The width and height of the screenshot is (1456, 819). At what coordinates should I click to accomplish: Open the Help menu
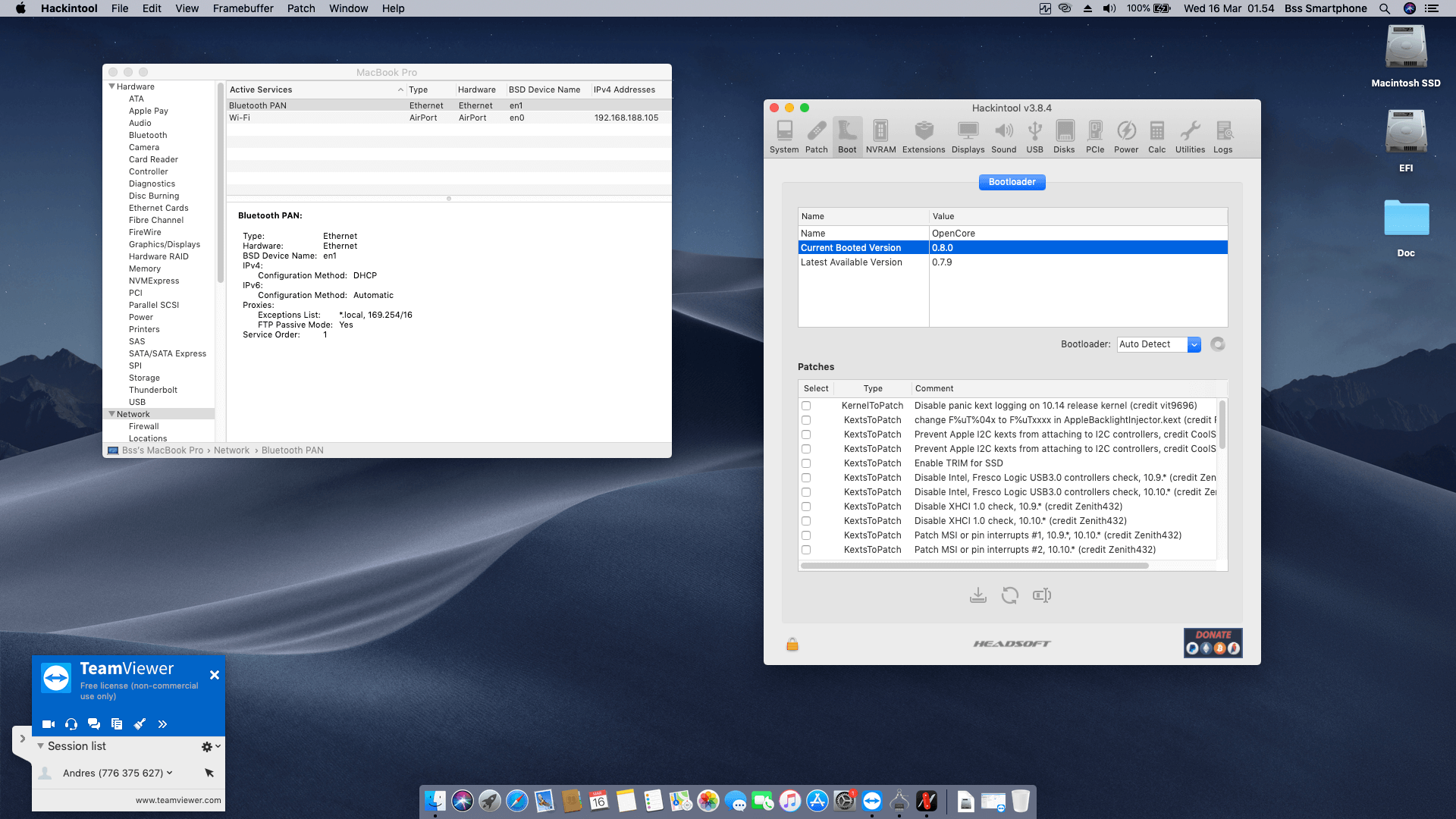(393, 8)
